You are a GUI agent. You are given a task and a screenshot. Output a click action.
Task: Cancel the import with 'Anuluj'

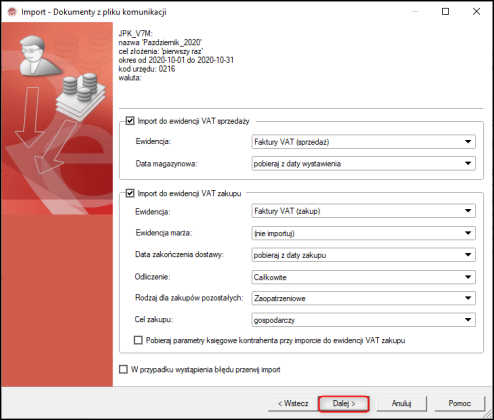tap(401, 404)
